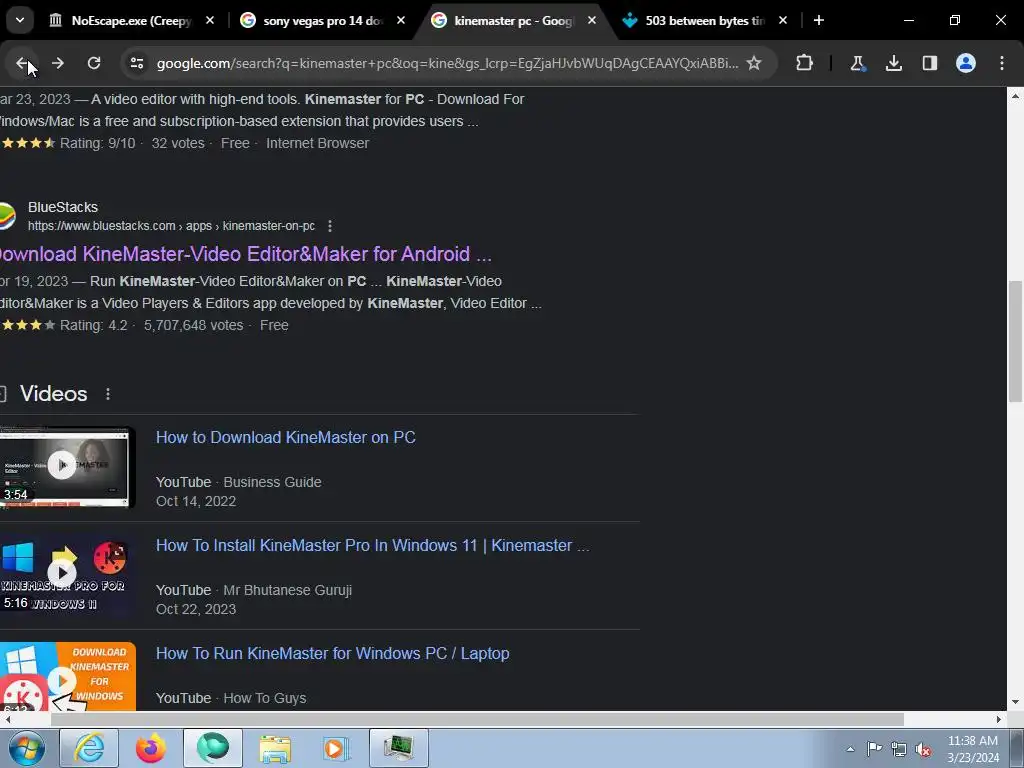Click 'Rating: 4.2' text under BlueStacks result
This screenshot has width=1024, height=768.
point(93,325)
